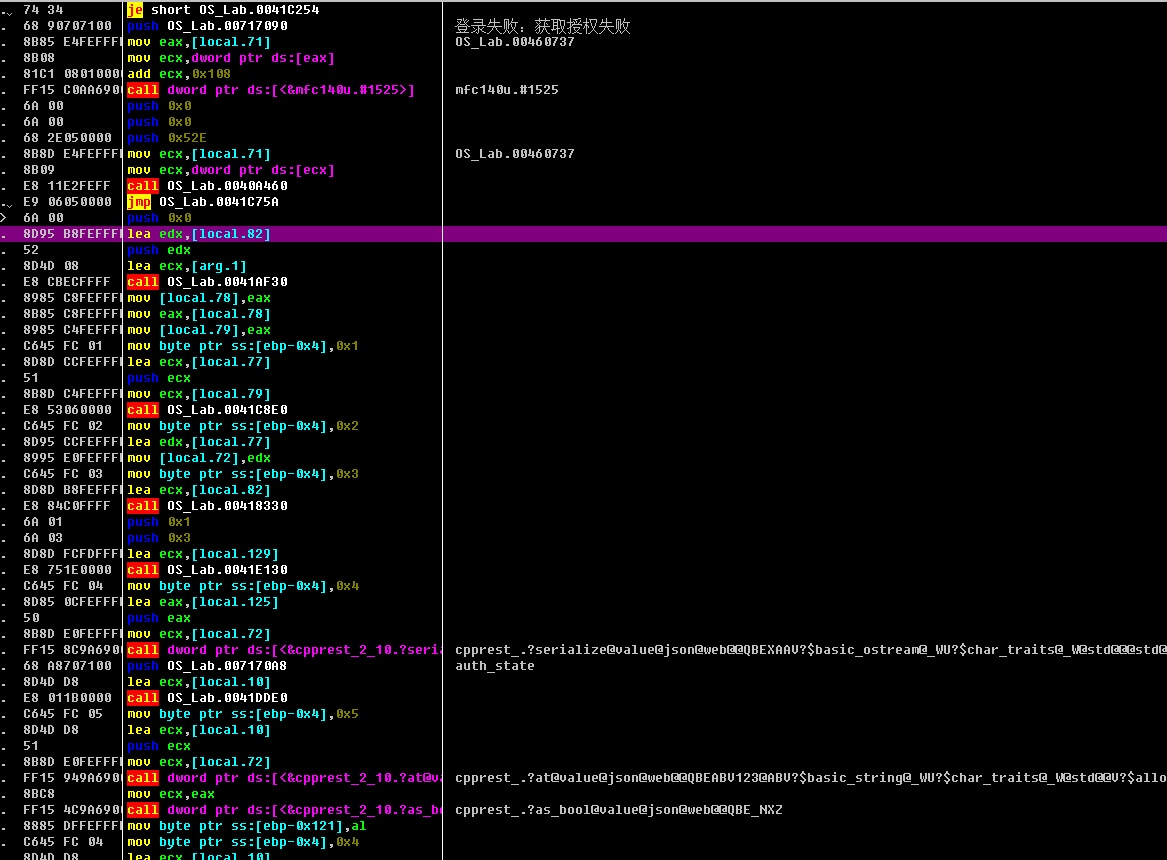Select 'mov ecx,dword ptr ds:[eax]' instruction
Viewport: 1167px width, 860px height.
click(x=231, y=58)
